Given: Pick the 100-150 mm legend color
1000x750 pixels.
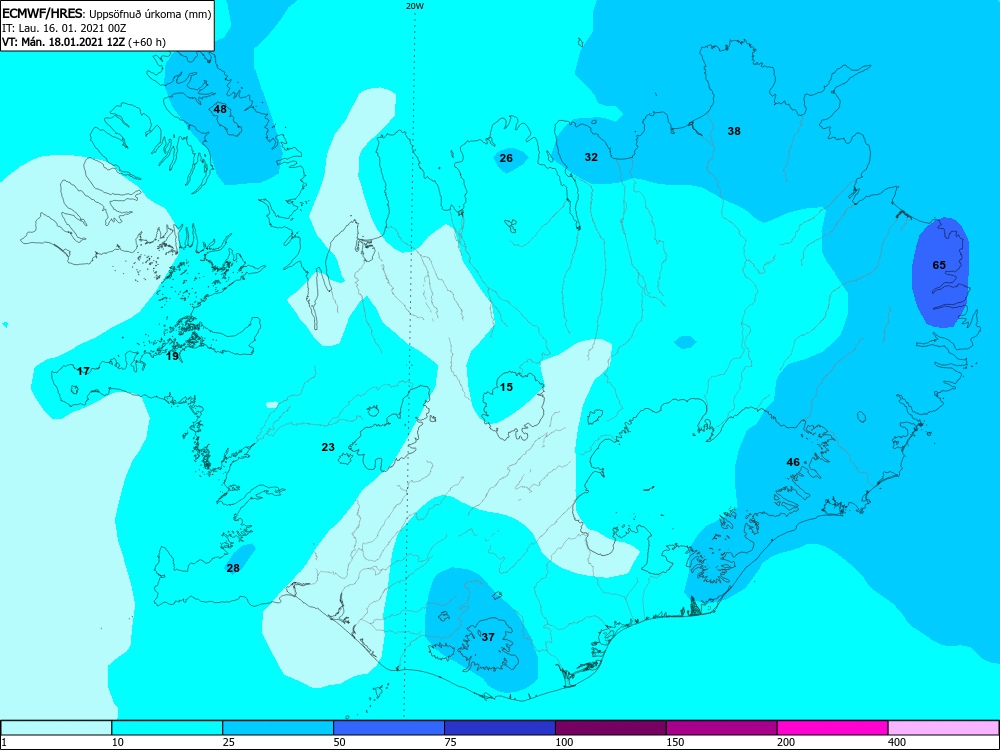Looking at the screenshot, I should 611,728.
